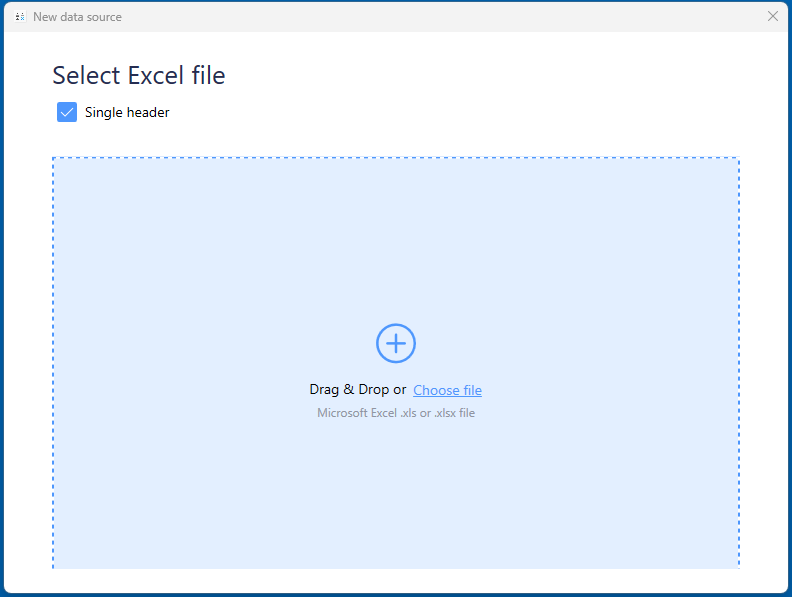
Task: Click the Single header label text
Action: (x=127, y=113)
